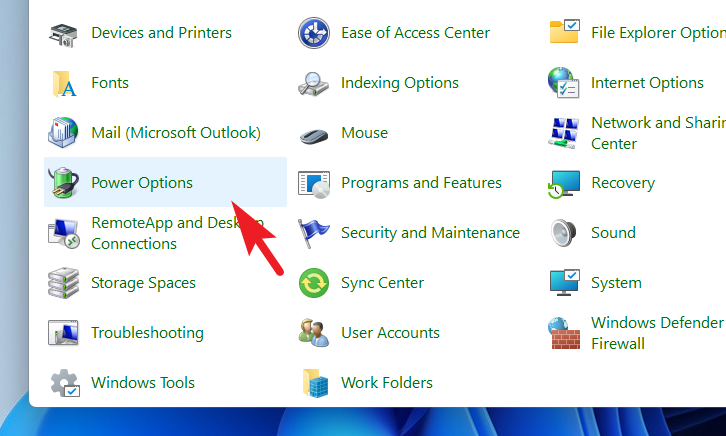Open Programs and Features link
This screenshot has height=436, width=726.
[x=421, y=183]
